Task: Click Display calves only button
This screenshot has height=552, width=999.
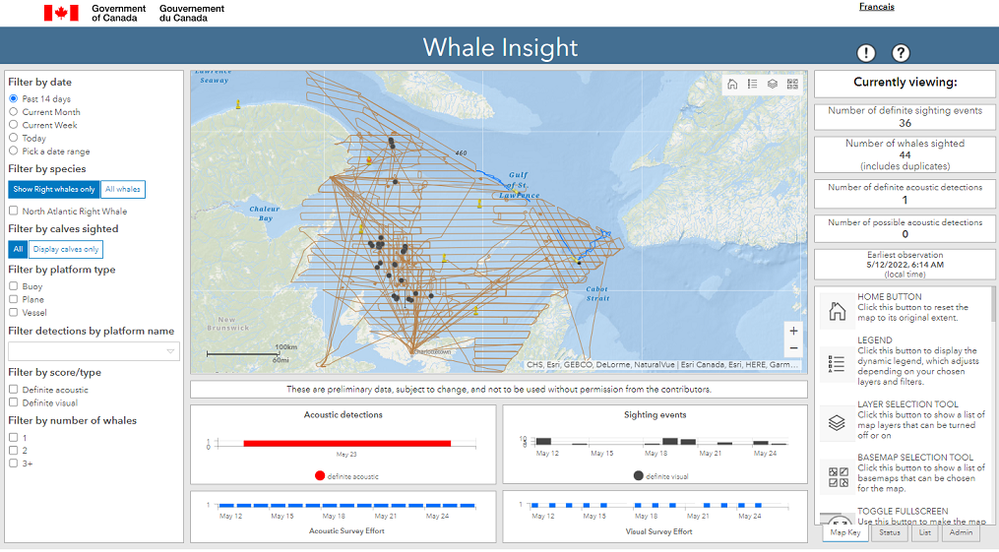Action: click(x=66, y=249)
